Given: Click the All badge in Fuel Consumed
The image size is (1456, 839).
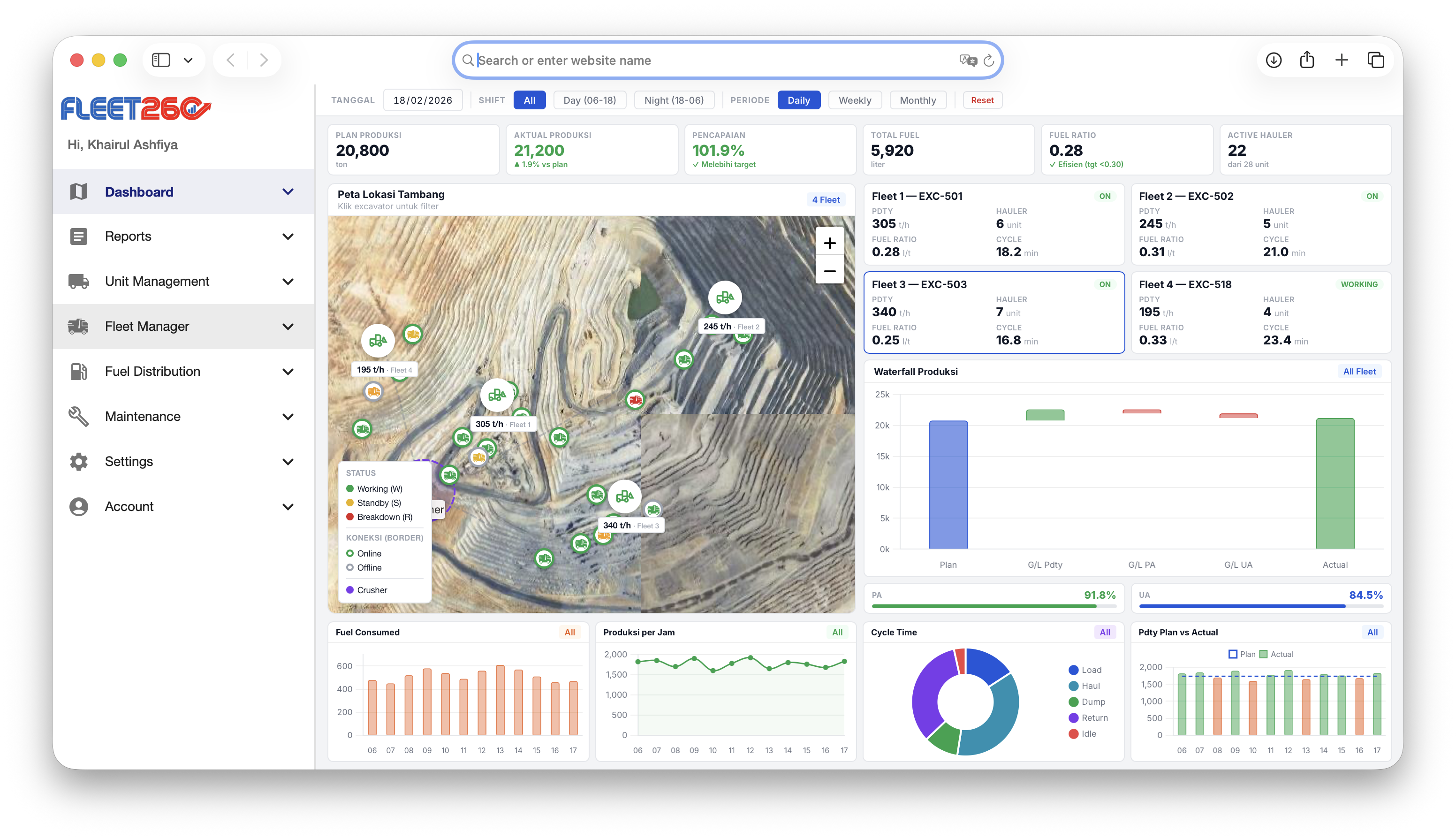Looking at the screenshot, I should click(569, 632).
